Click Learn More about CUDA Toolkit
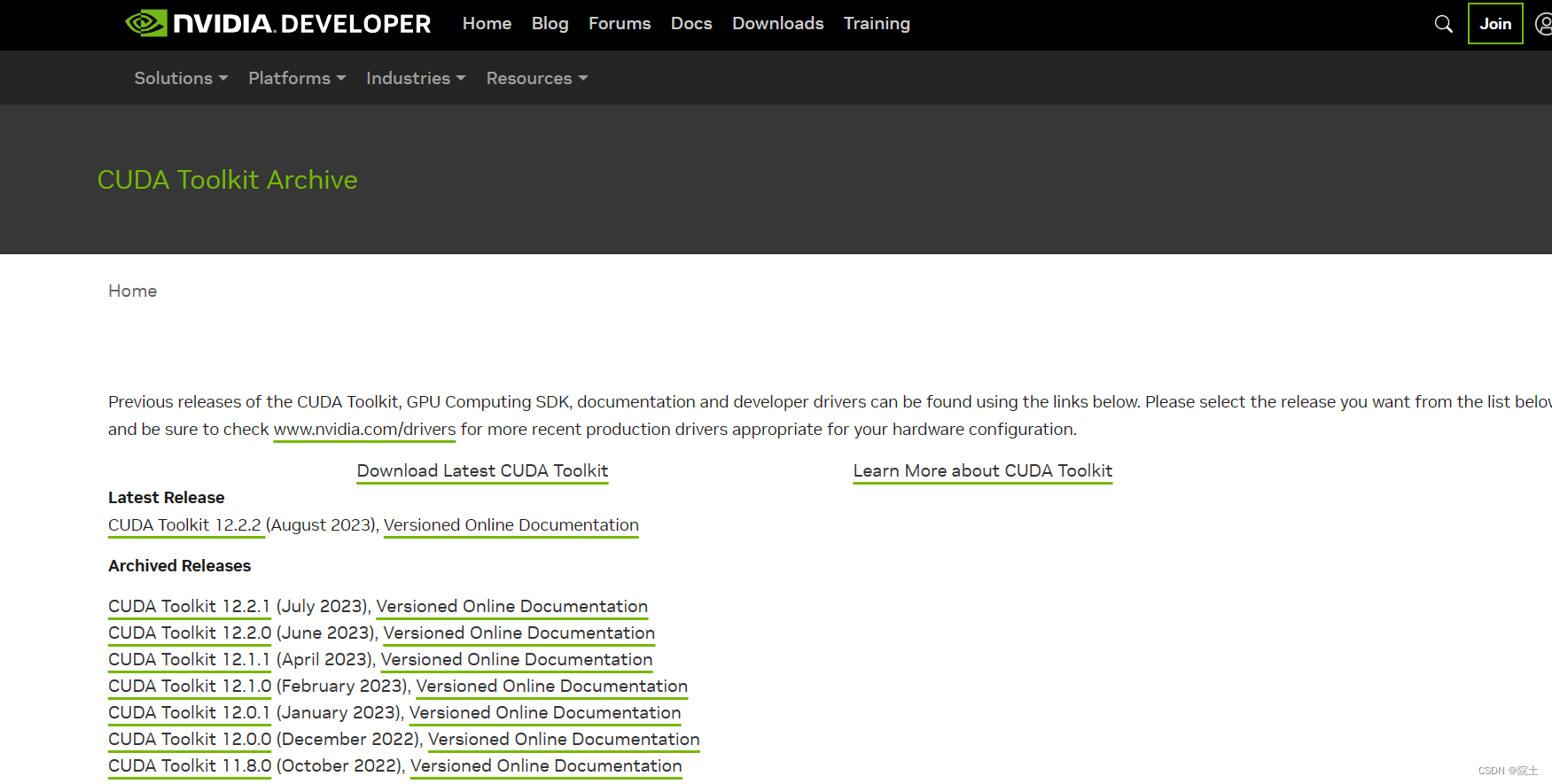This screenshot has height=784, width=1552. (x=982, y=471)
